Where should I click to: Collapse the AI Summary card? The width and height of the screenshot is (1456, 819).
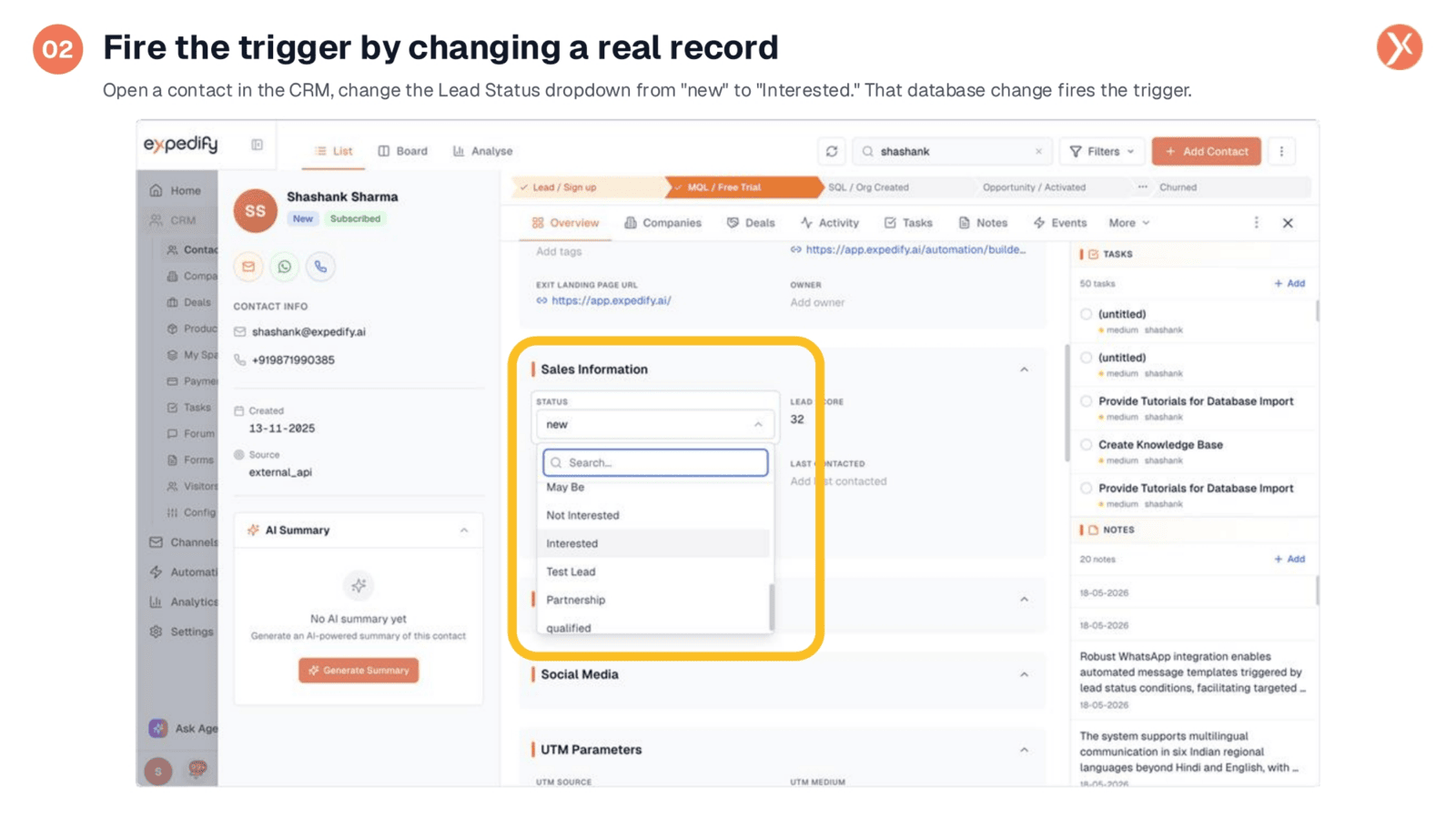[464, 531]
